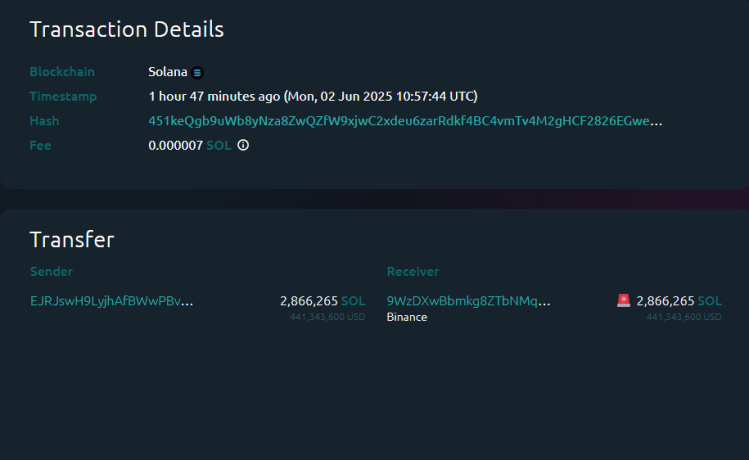The height and width of the screenshot is (460, 749).
Task: Click the timestamp value showing 02 Jun 2025
Action: [313, 96]
